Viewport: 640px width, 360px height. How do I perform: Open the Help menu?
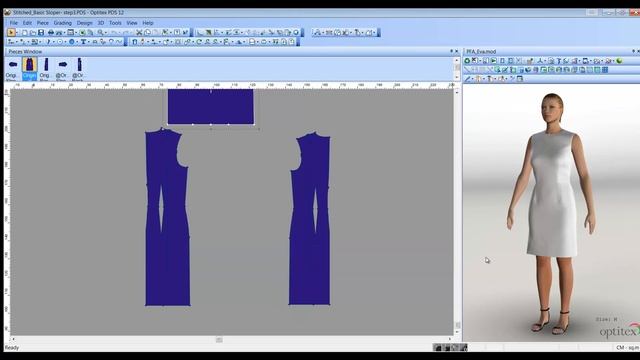pos(148,23)
